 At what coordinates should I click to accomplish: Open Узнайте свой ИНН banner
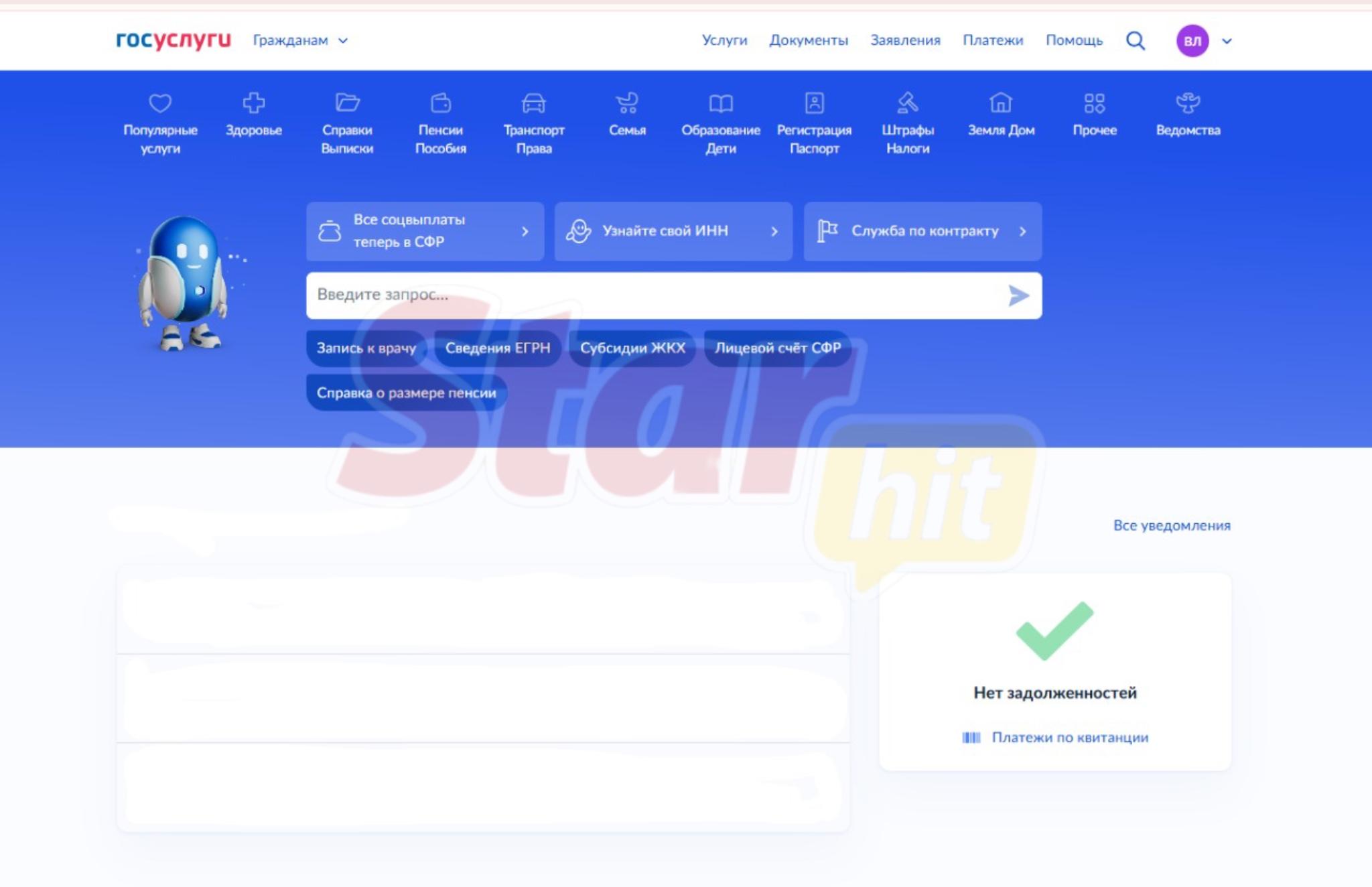pyautogui.click(x=673, y=231)
